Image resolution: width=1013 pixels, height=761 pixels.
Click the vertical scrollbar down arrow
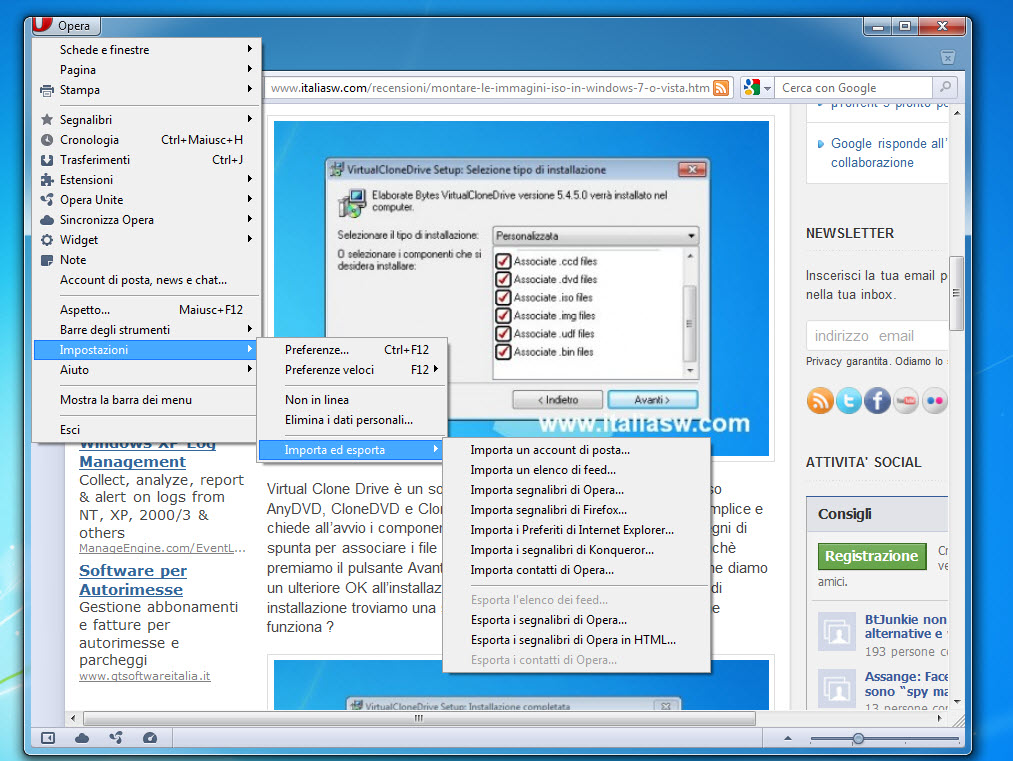[957, 702]
